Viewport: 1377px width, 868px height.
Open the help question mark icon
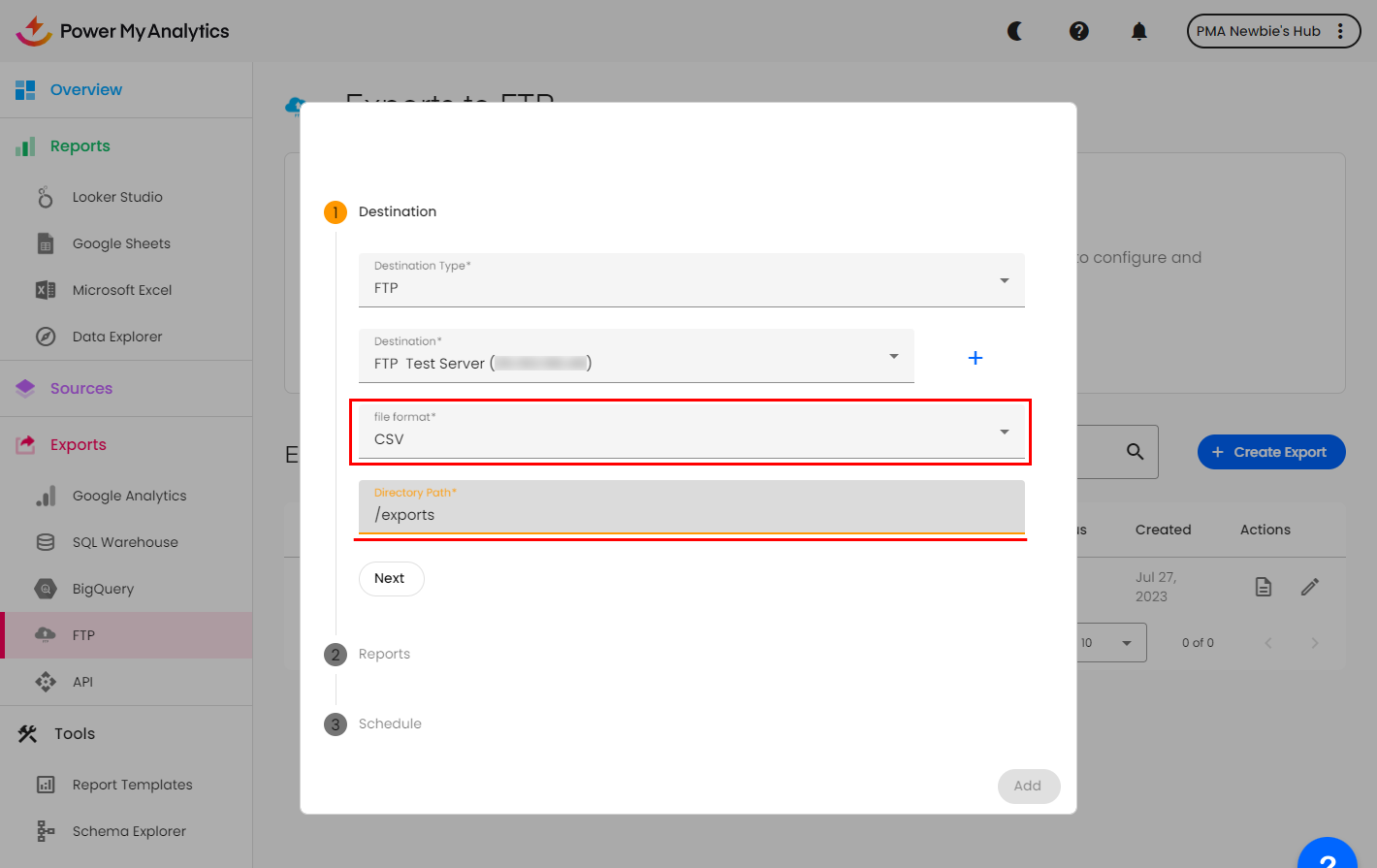pyautogui.click(x=1078, y=31)
